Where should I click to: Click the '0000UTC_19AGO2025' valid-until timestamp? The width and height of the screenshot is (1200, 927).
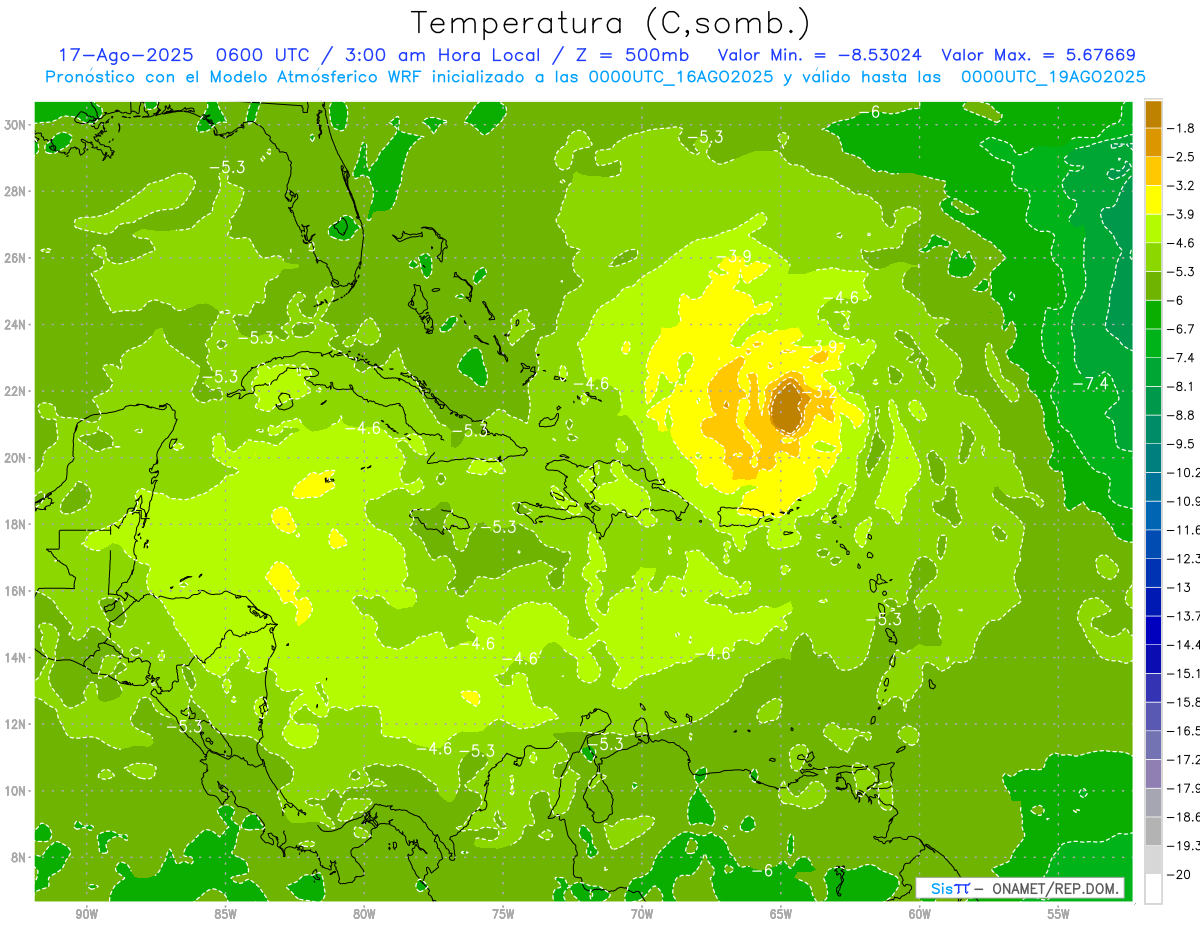(x=1053, y=77)
